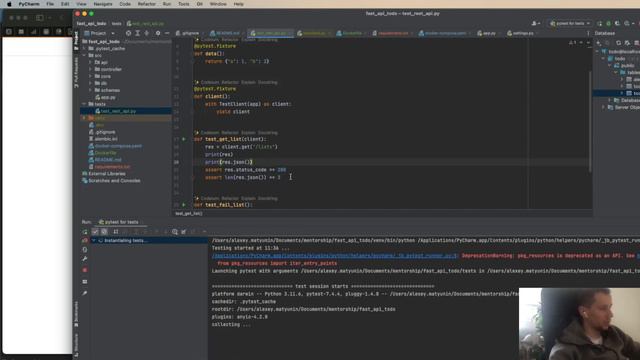Run with coverage icon in top toolbar

(x=617, y=23)
